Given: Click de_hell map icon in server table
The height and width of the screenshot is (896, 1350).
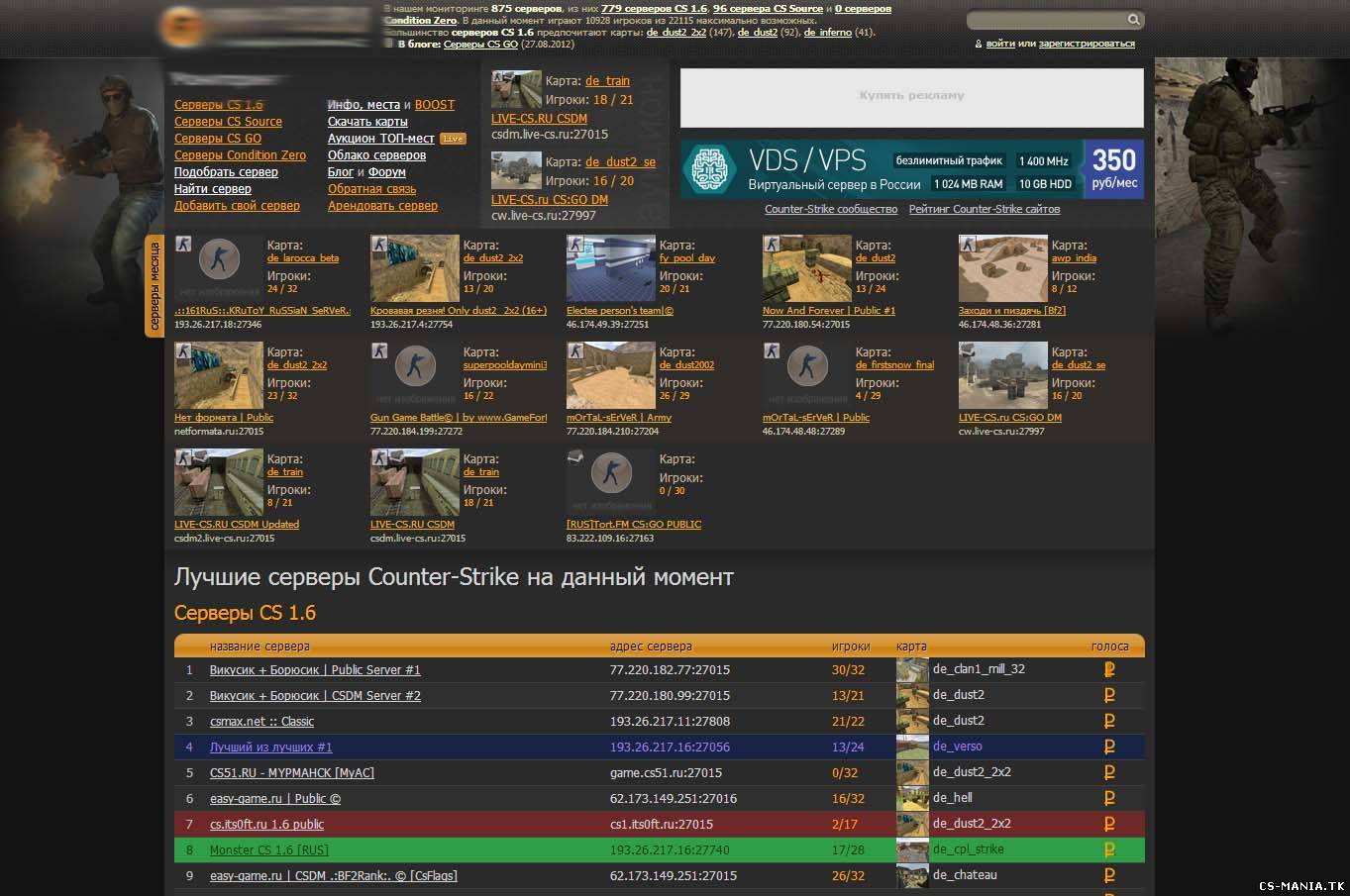Looking at the screenshot, I should click(x=912, y=798).
